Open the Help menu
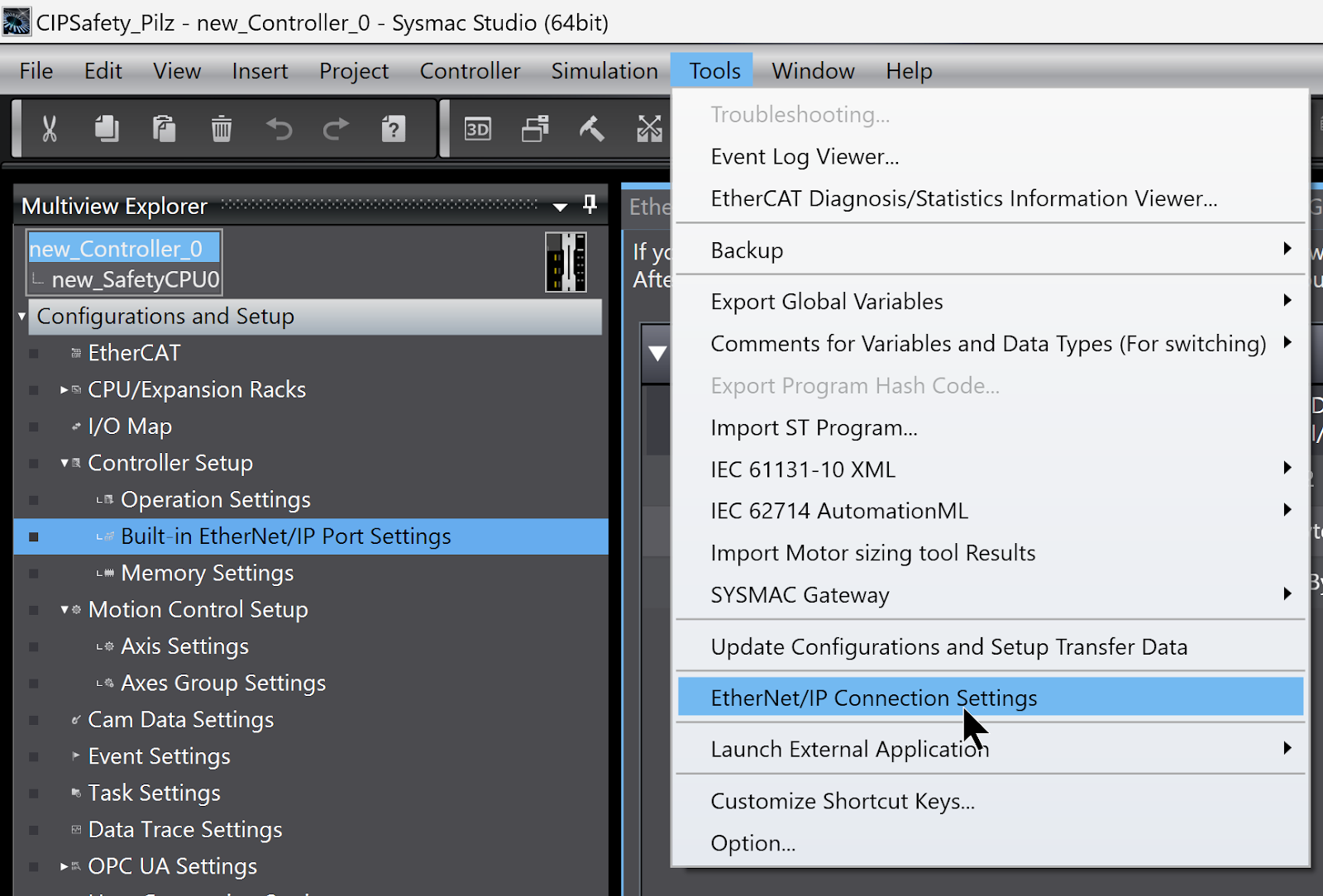The width and height of the screenshot is (1323, 896). [x=909, y=71]
